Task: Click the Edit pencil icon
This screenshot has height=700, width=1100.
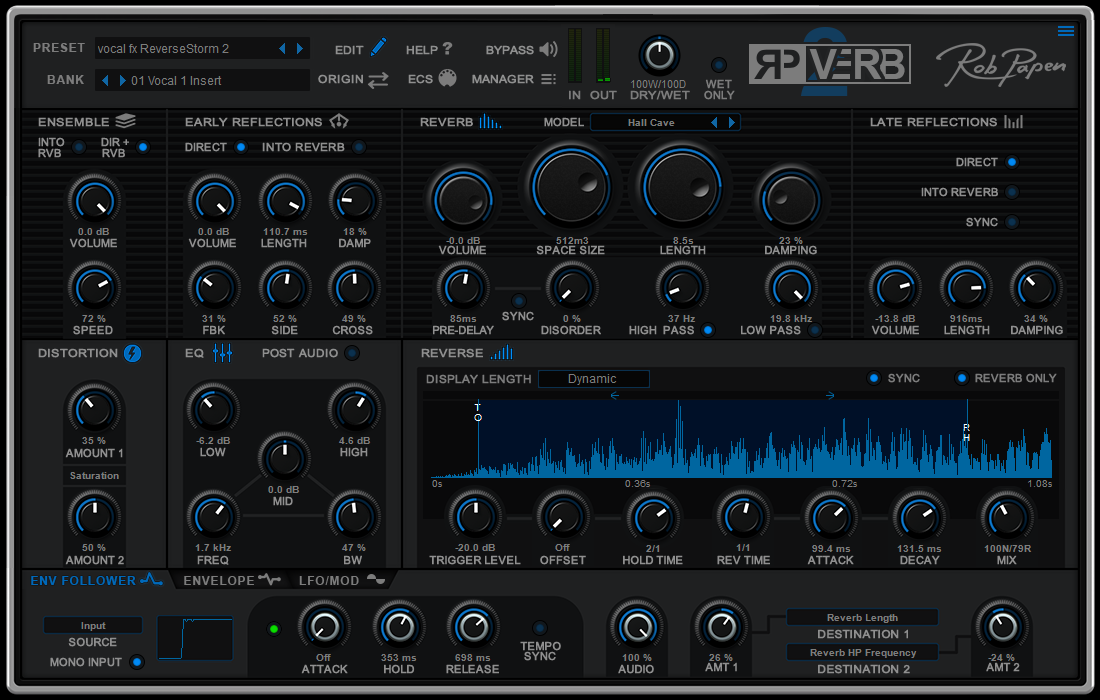Action: 378,48
